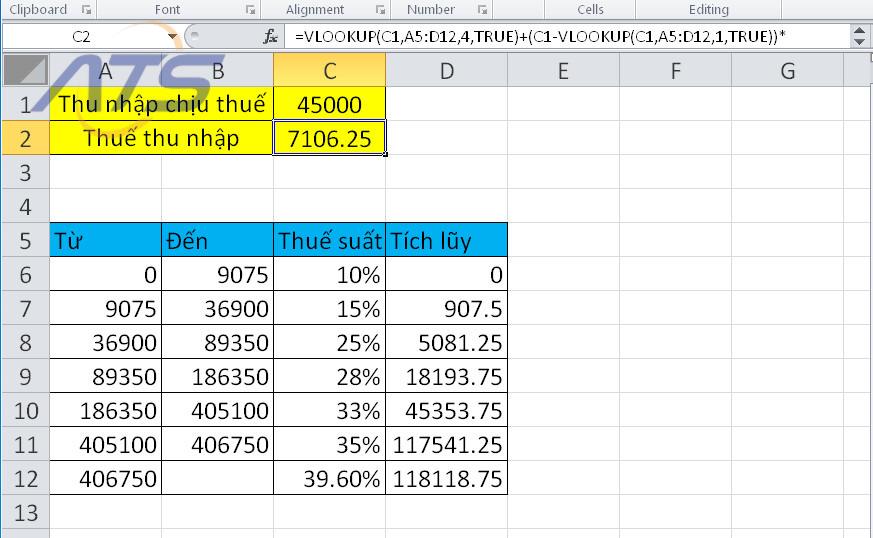
Task: Select cell C1 containing 45000
Action: [329, 105]
